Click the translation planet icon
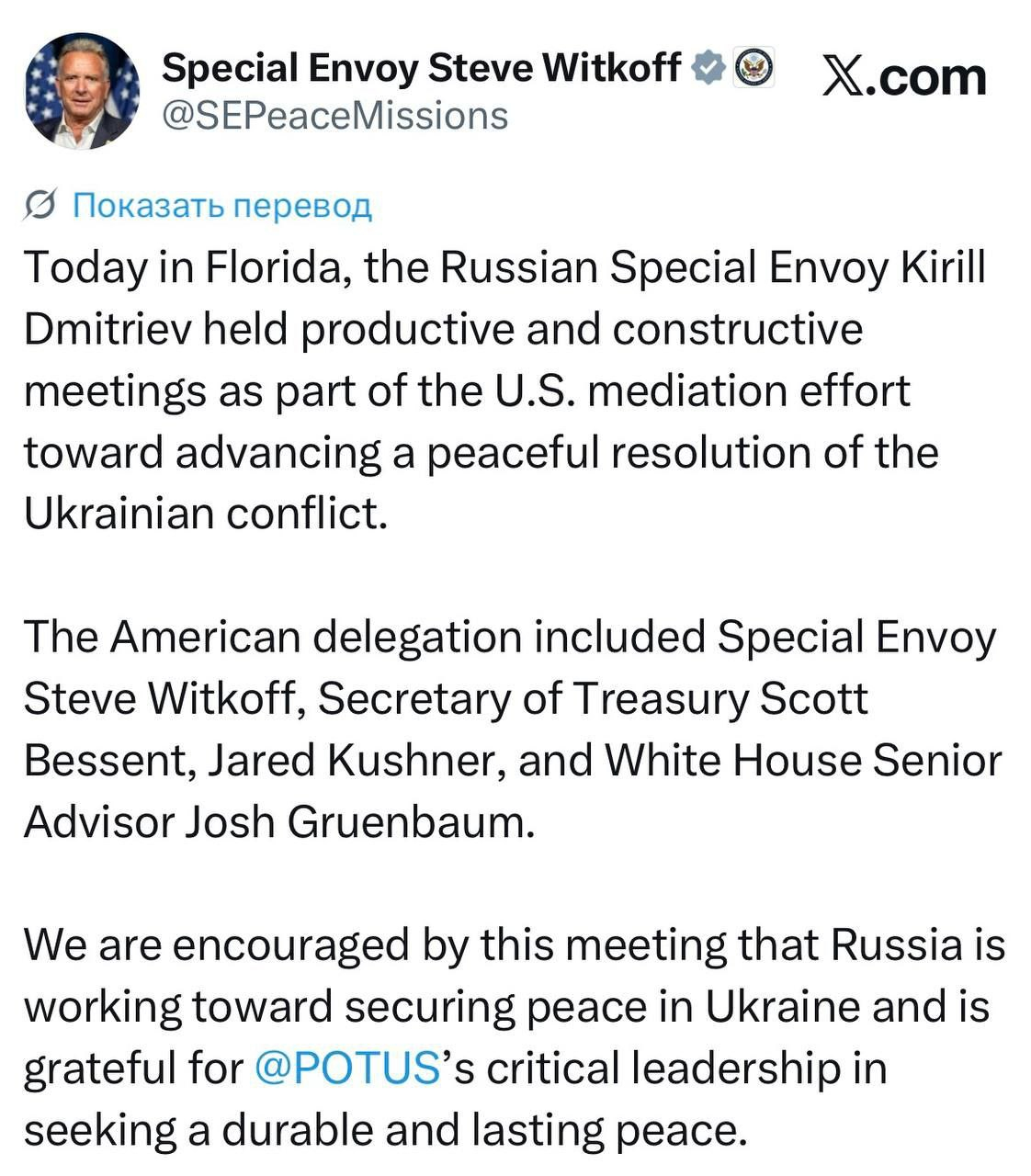The width and height of the screenshot is (1031, 1176). click(x=39, y=206)
